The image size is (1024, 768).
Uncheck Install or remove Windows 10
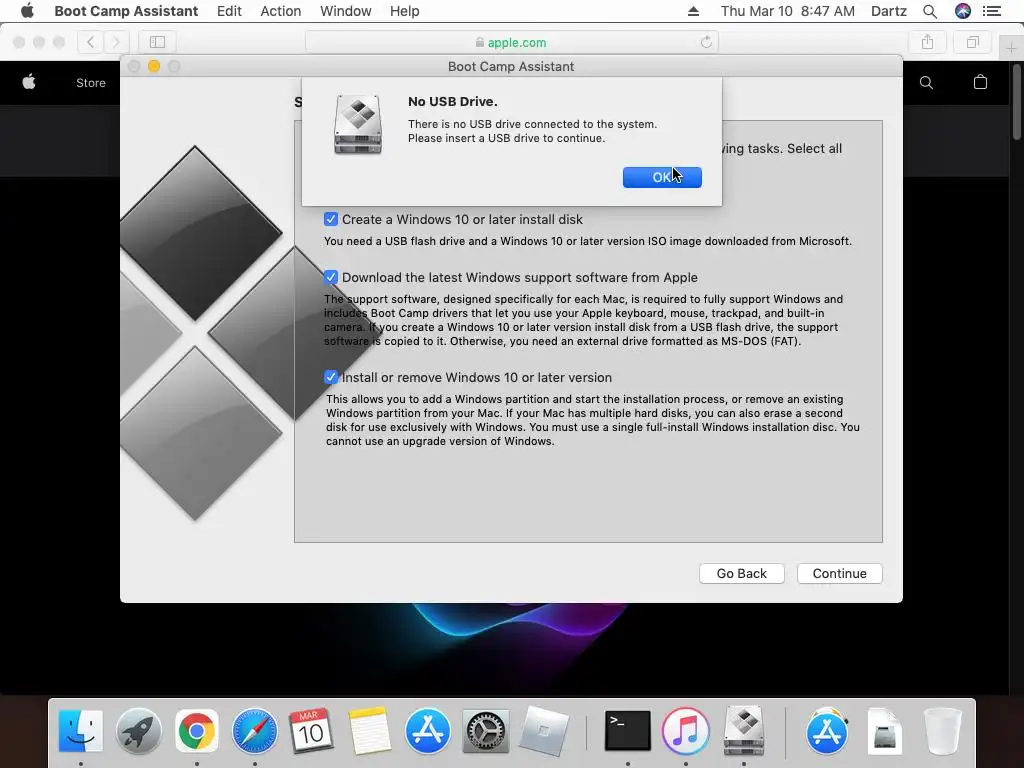pyautogui.click(x=331, y=377)
